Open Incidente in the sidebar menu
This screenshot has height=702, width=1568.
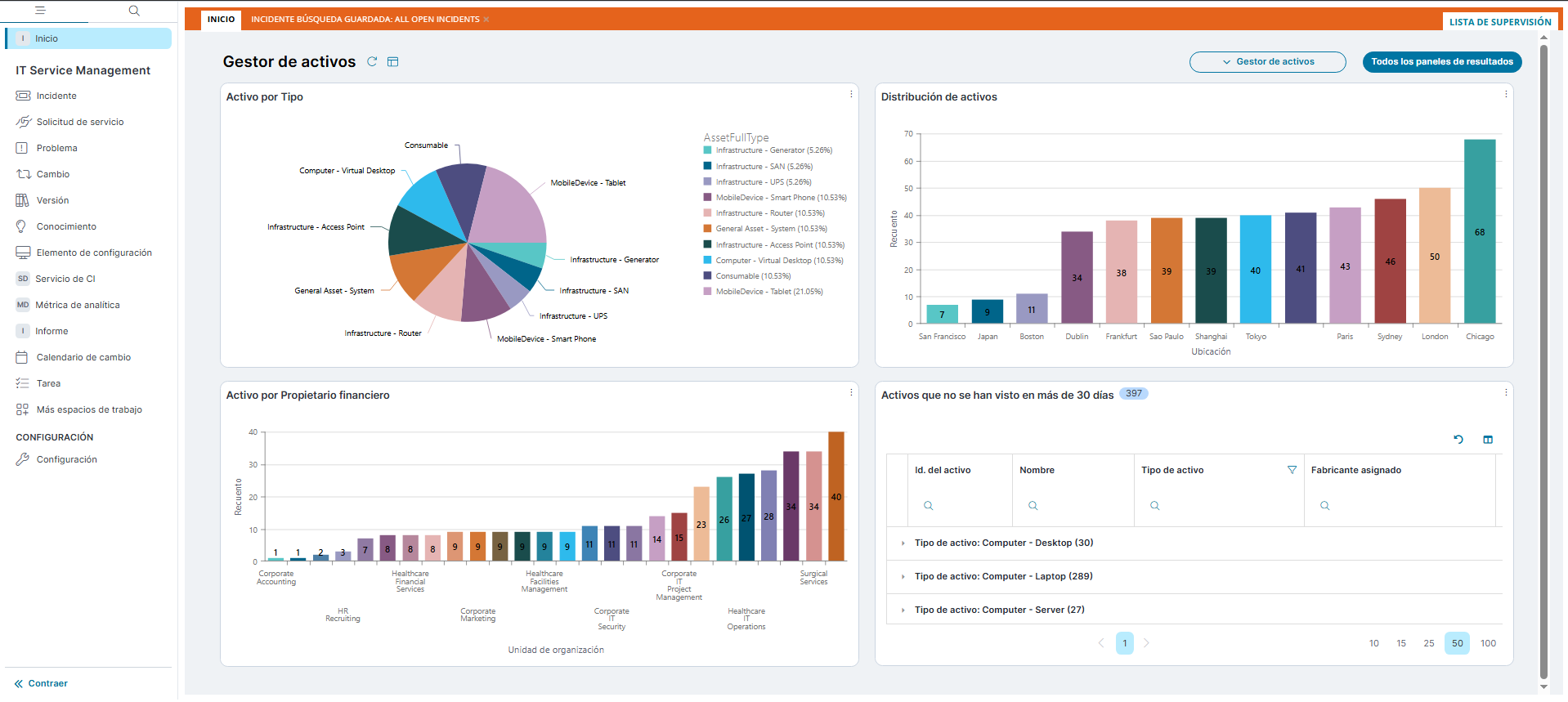(x=56, y=96)
